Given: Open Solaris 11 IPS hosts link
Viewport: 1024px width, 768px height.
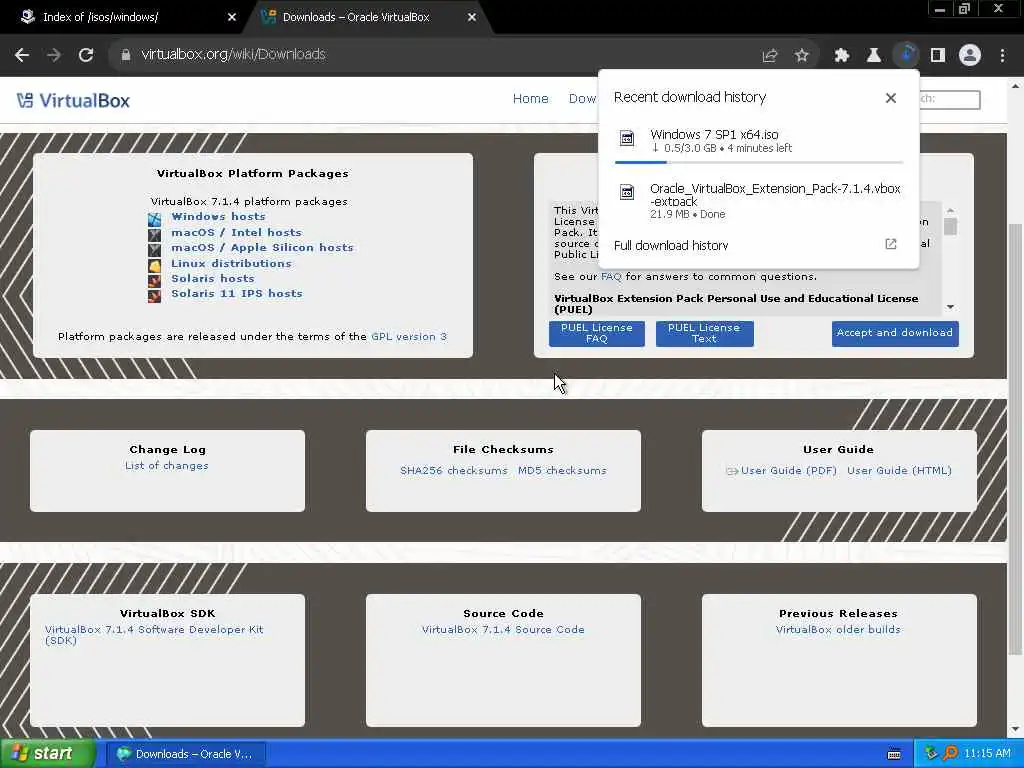Looking at the screenshot, I should tap(236, 293).
